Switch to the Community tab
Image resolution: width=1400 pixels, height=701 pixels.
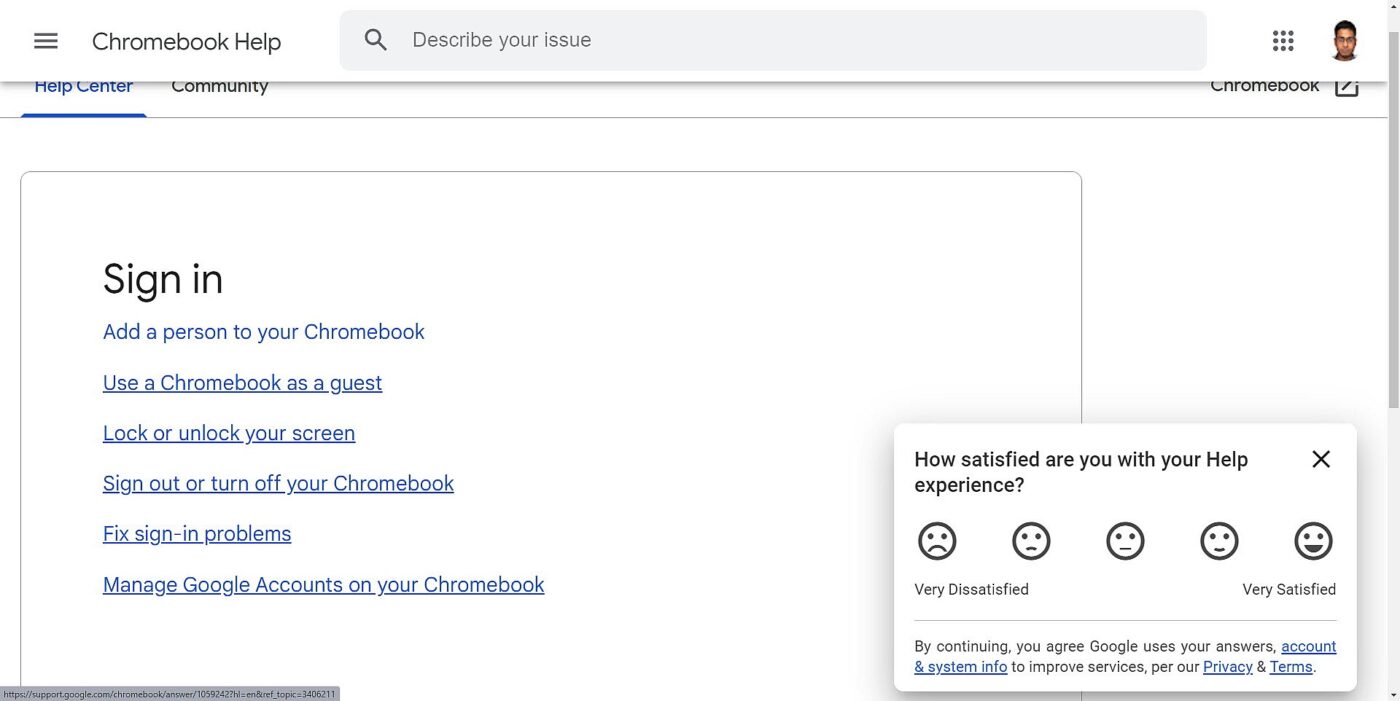(x=220, y=87)
